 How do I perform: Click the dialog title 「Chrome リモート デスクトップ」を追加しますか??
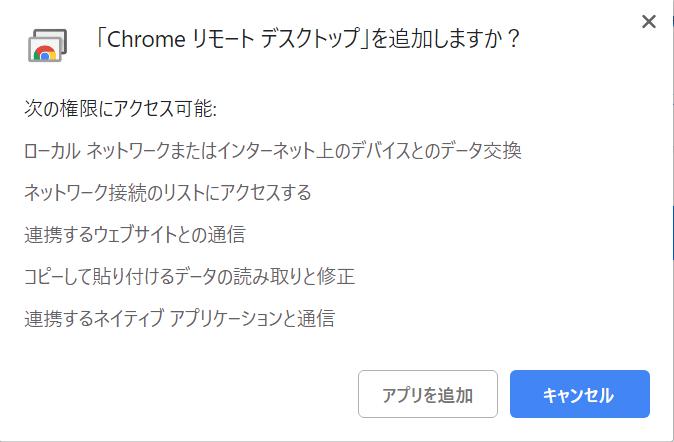(x=307, y=39)
